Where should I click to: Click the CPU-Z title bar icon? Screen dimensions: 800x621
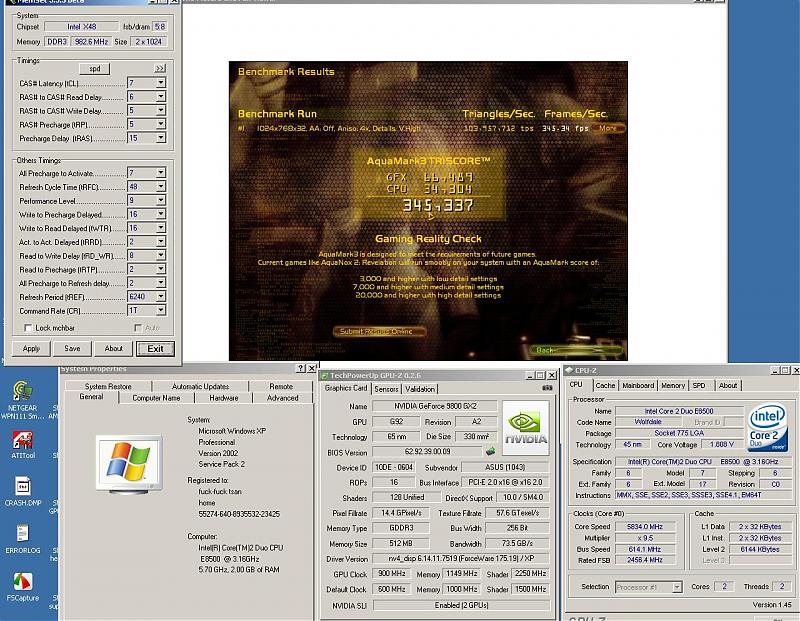pos(569,370)
